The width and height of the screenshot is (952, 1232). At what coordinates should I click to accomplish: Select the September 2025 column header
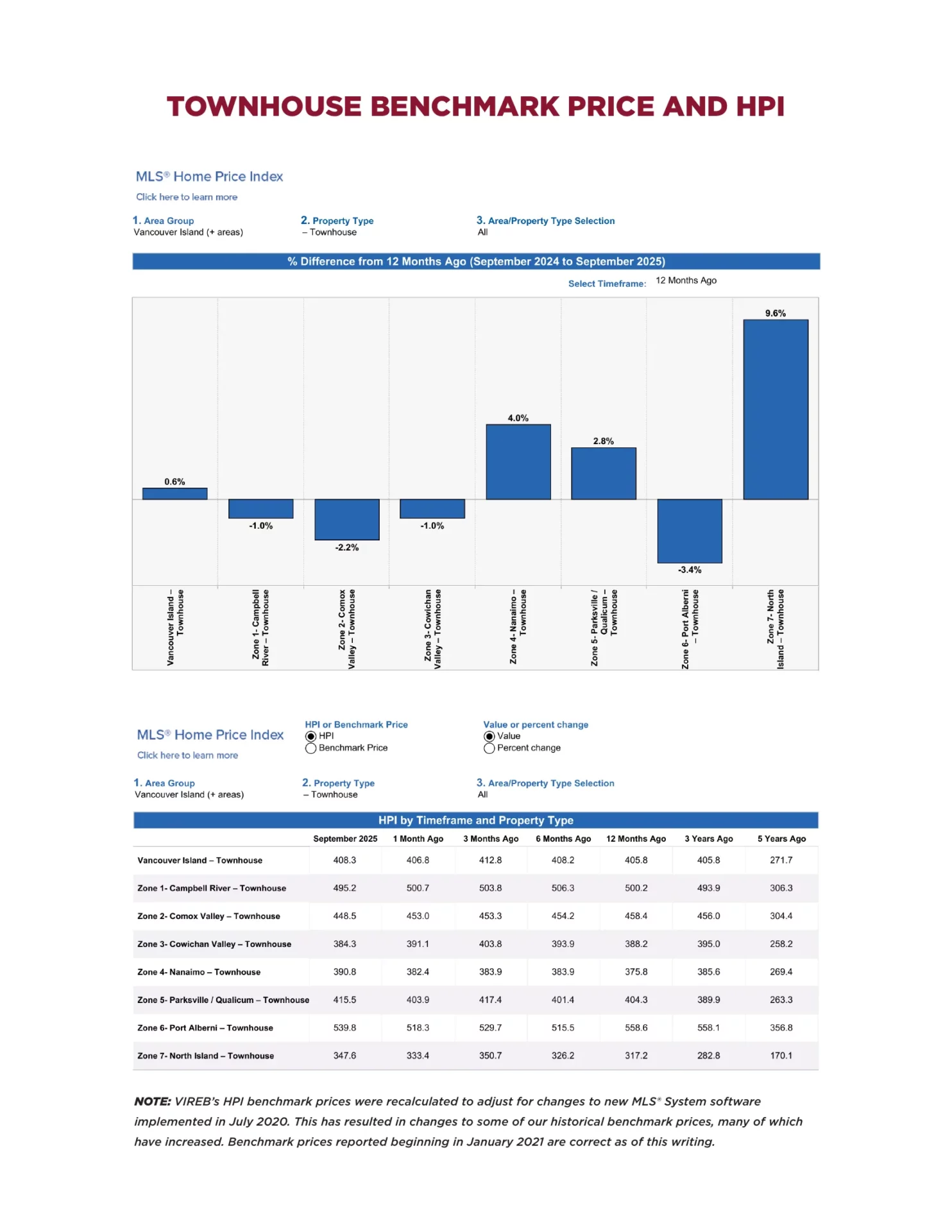tap(345, 839)
